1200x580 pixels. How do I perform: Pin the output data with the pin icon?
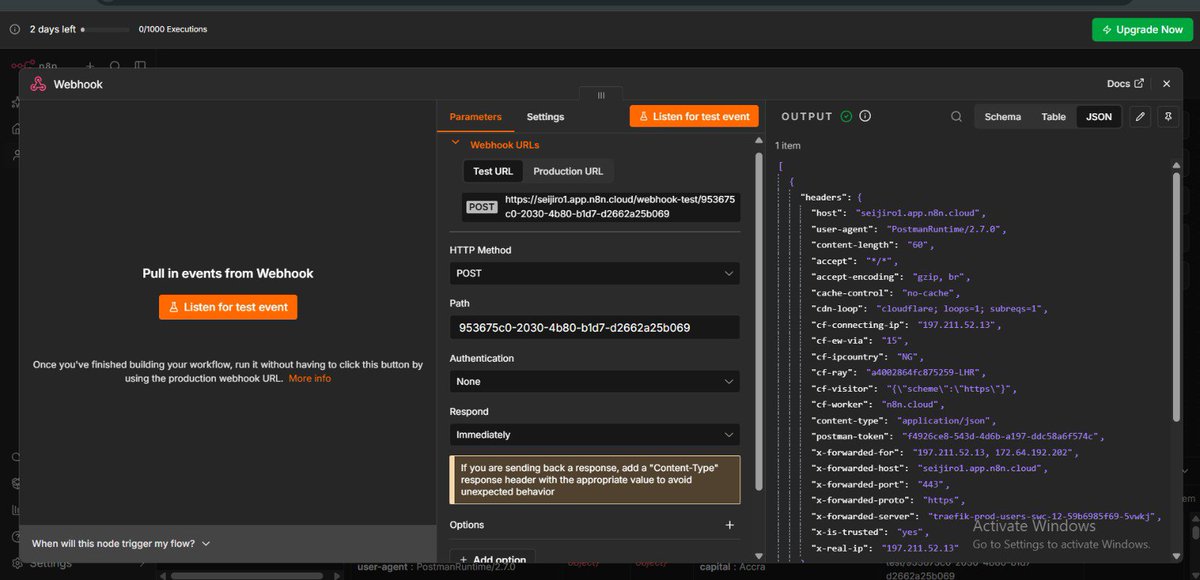1167,116
